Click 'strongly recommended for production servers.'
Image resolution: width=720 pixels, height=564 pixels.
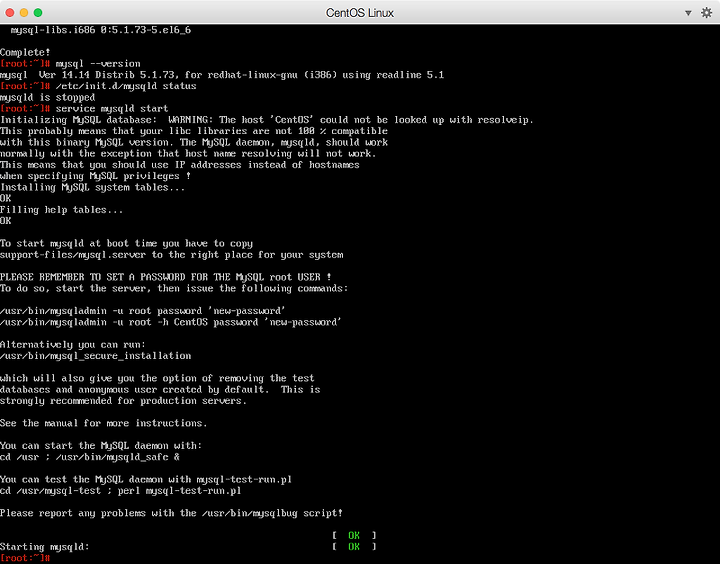[123, 401]
